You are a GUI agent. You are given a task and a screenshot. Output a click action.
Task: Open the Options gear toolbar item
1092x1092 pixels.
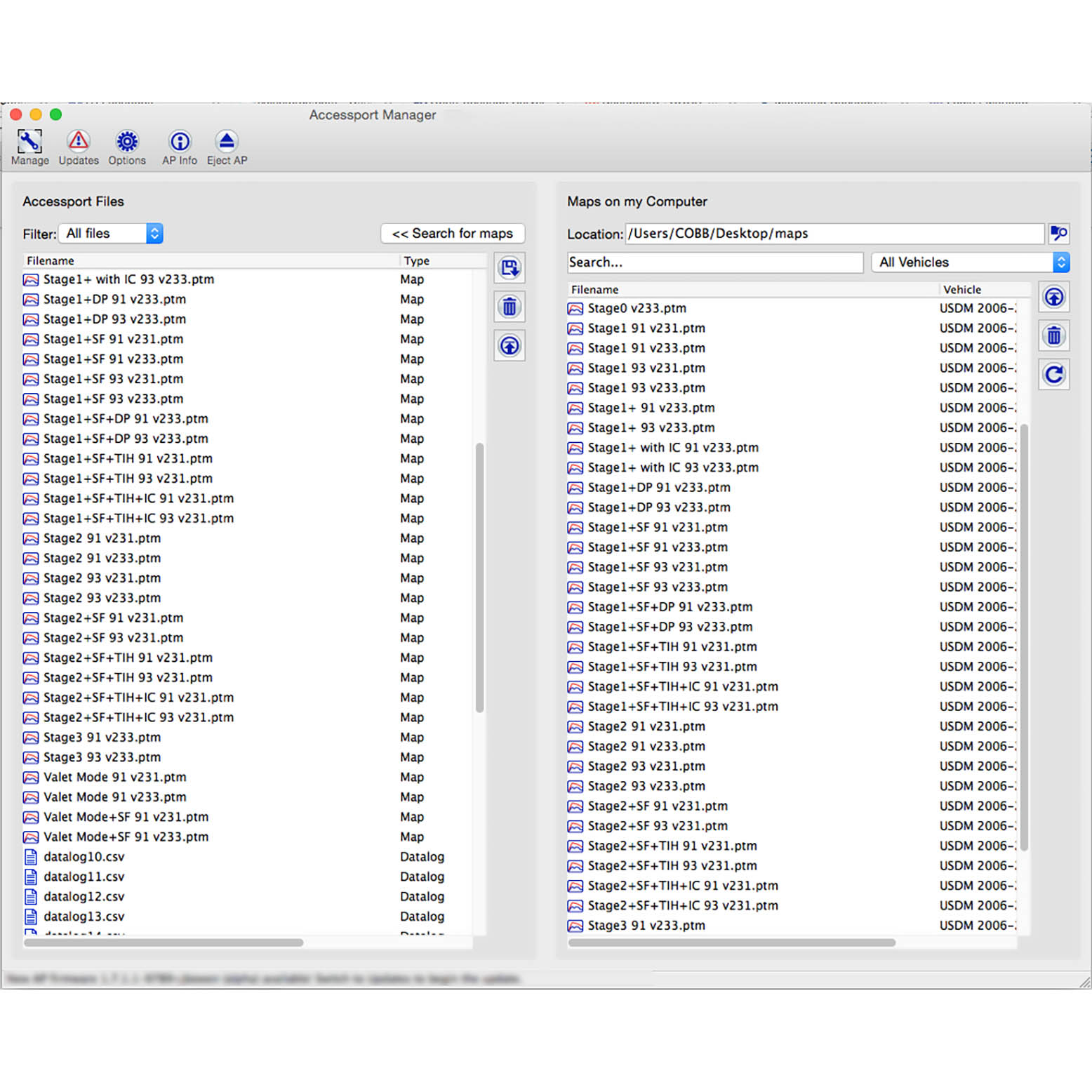point(127,148)
